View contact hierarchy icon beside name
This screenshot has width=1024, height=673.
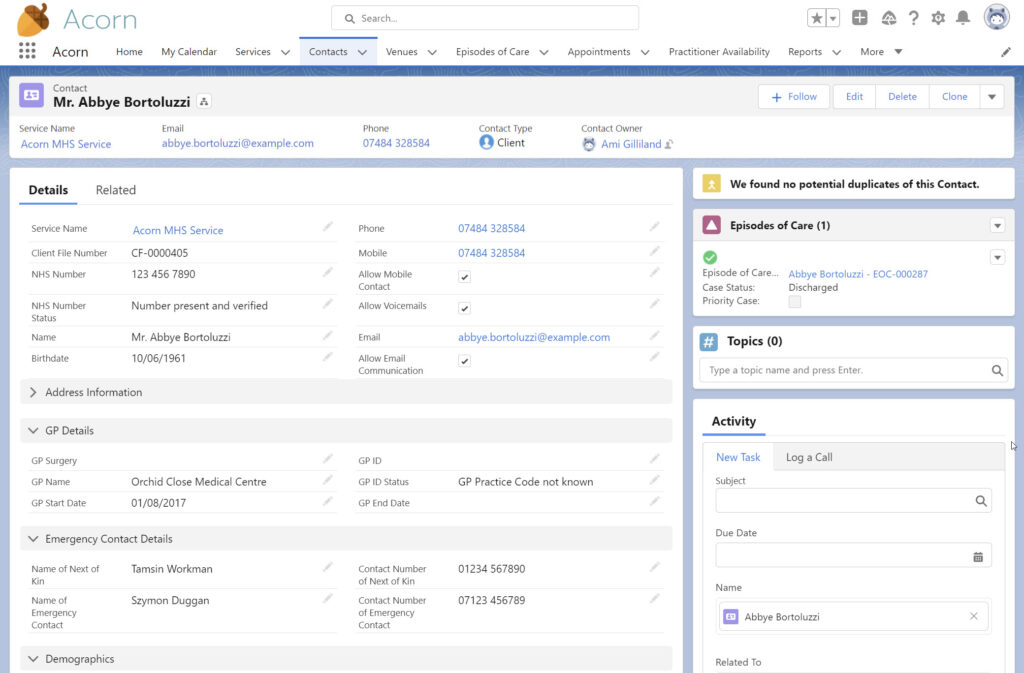click(x=204, y=102)
